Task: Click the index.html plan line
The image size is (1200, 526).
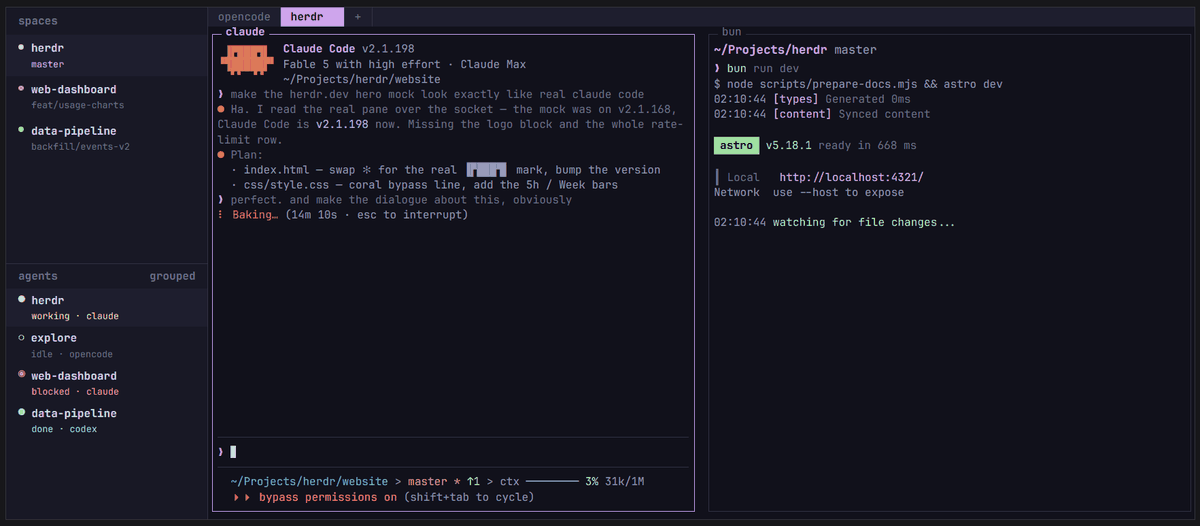Action: pos(445,170)
